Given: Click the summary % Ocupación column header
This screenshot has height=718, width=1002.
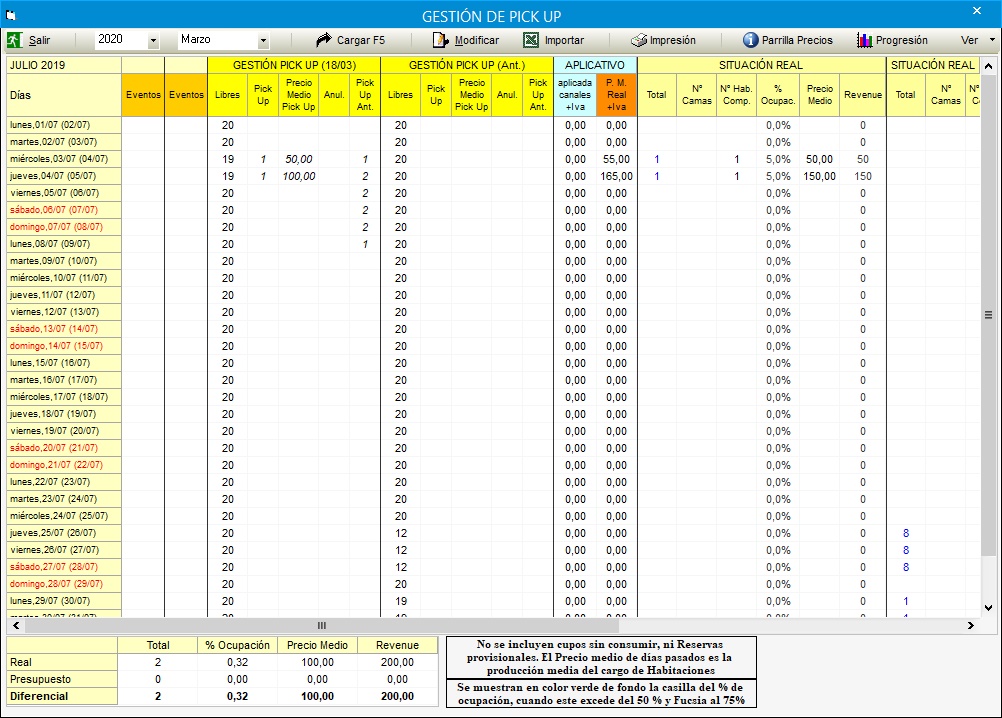Looking at the screenshot, I should tap(238, 645).
